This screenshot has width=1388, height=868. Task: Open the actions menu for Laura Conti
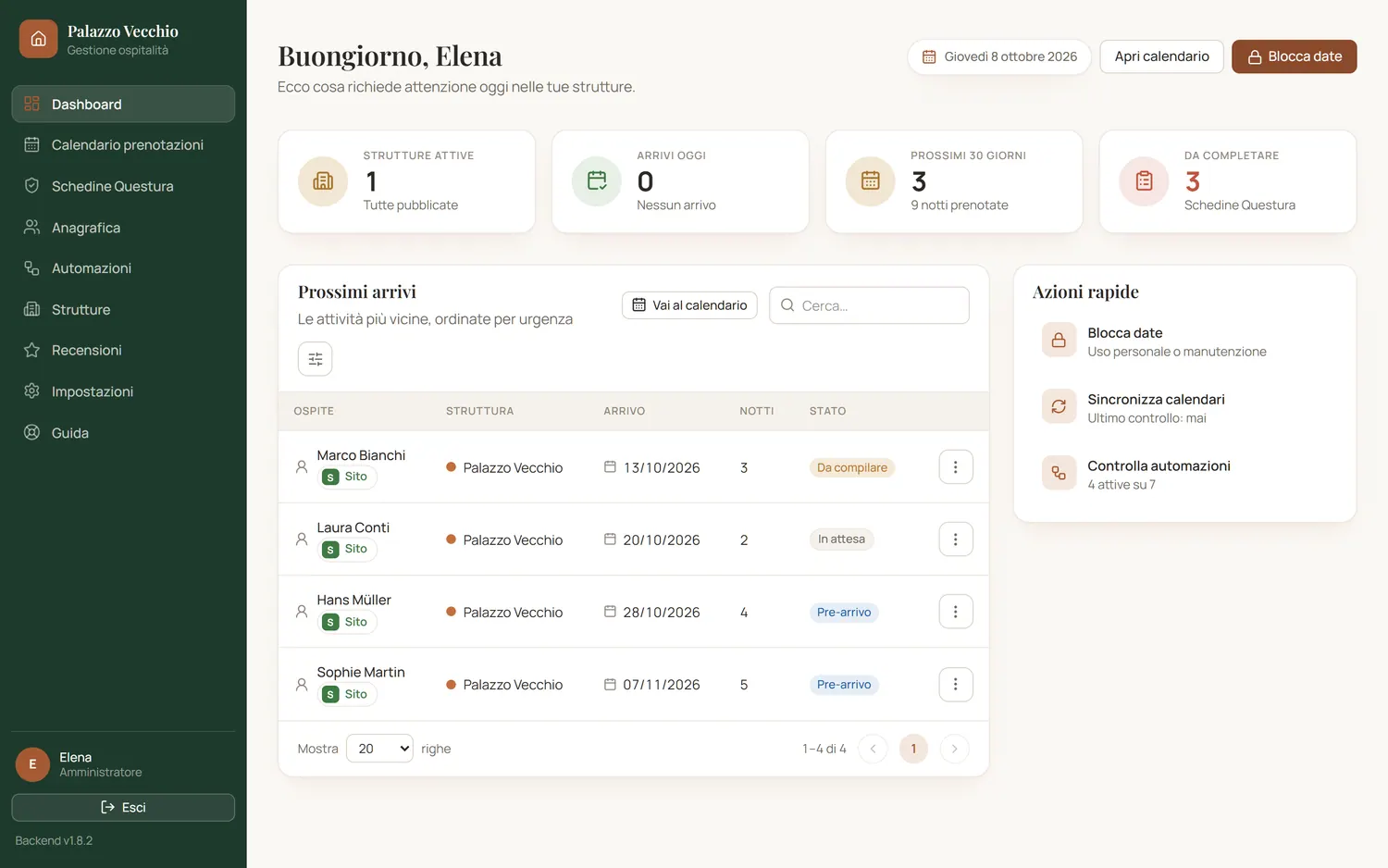click(955, 539)
